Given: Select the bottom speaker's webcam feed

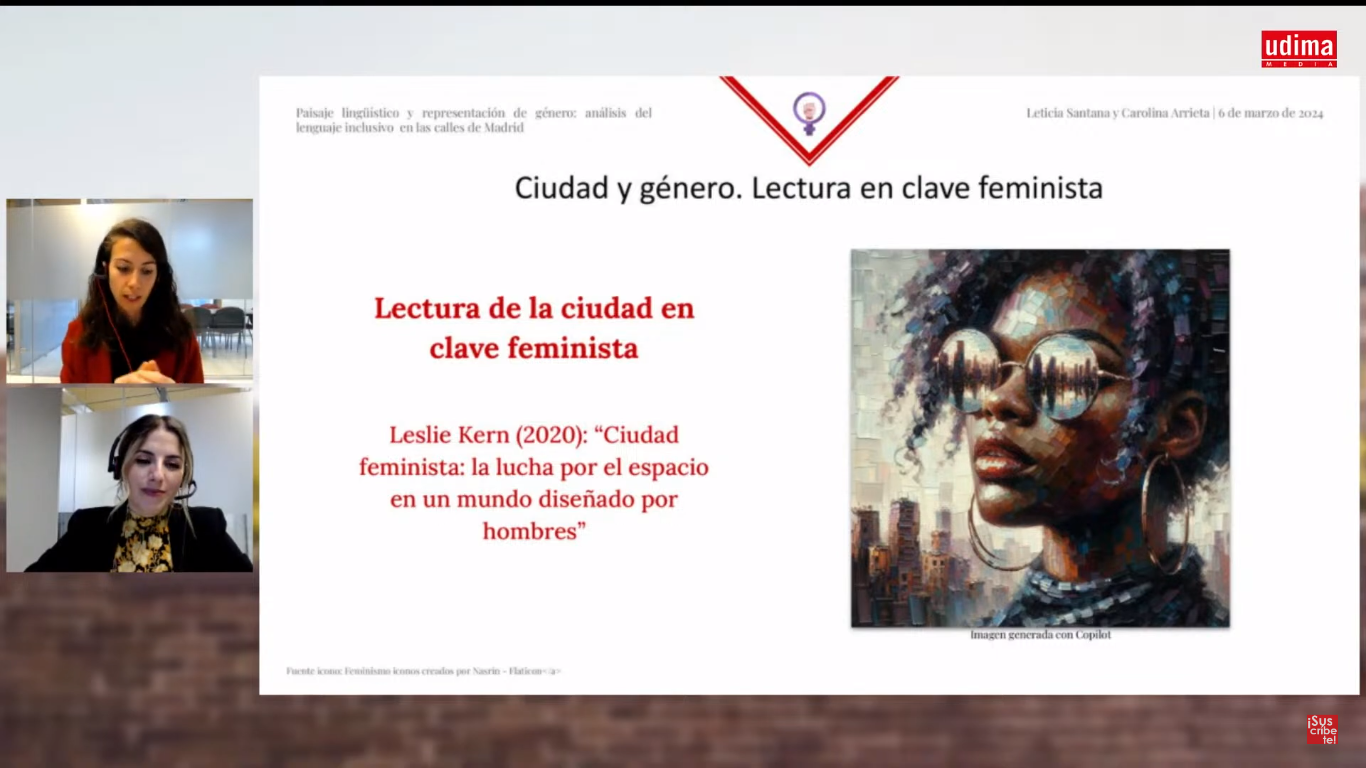Looking at the screenshot, I should [x=129, y=479].
